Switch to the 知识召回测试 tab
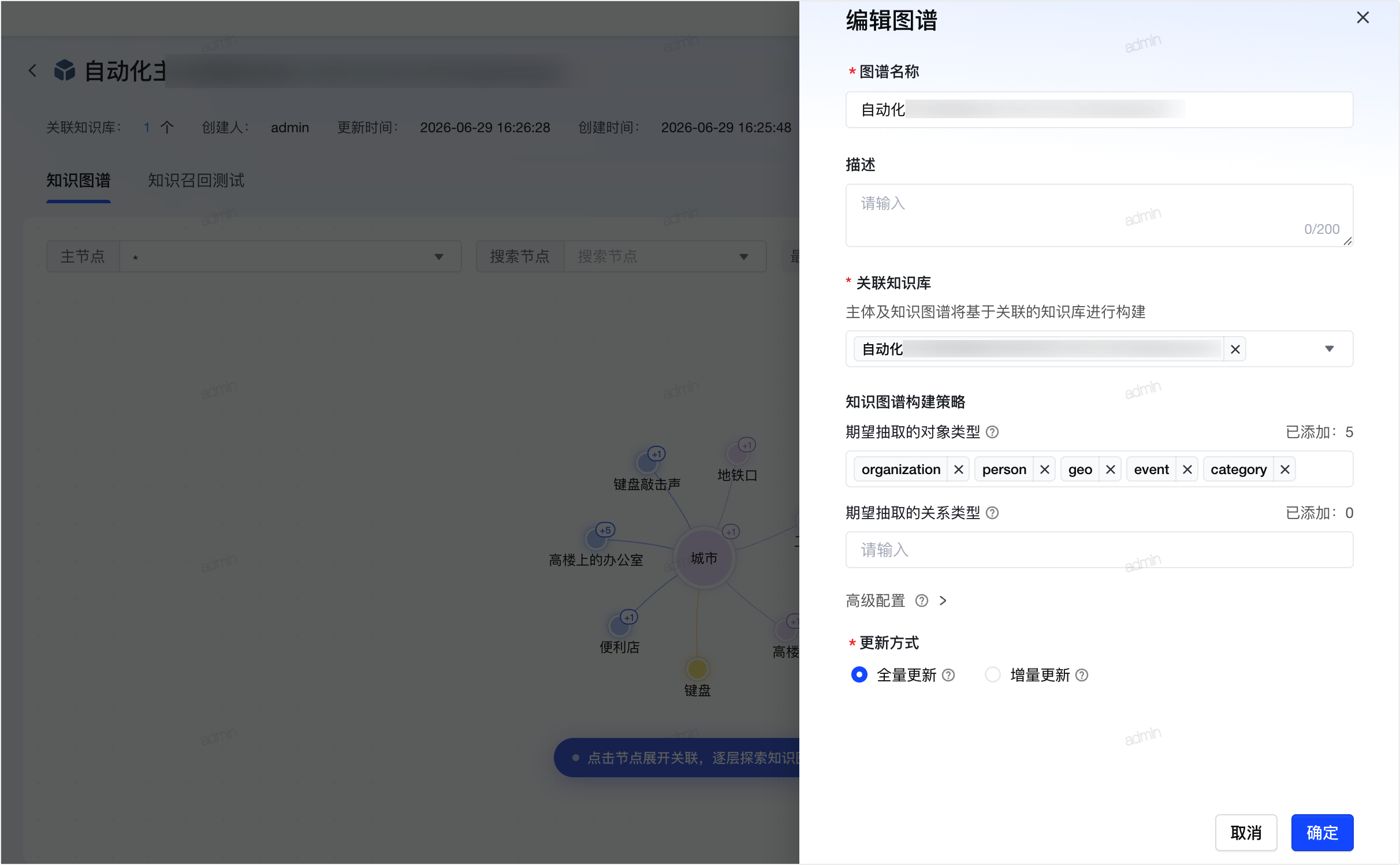The image size is (1400, 865). (196, 180)
